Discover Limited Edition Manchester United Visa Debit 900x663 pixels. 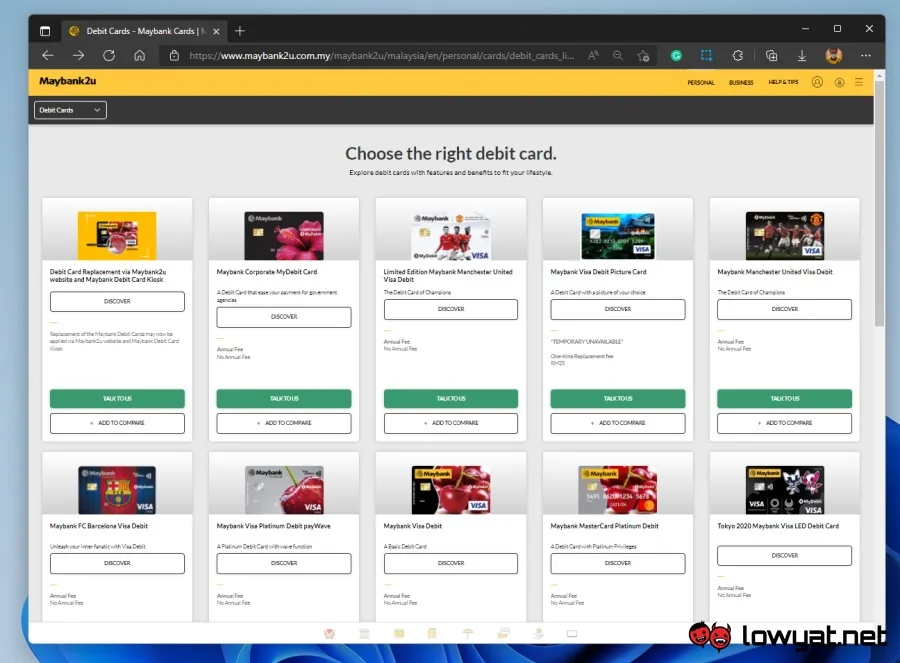[451, 309]
